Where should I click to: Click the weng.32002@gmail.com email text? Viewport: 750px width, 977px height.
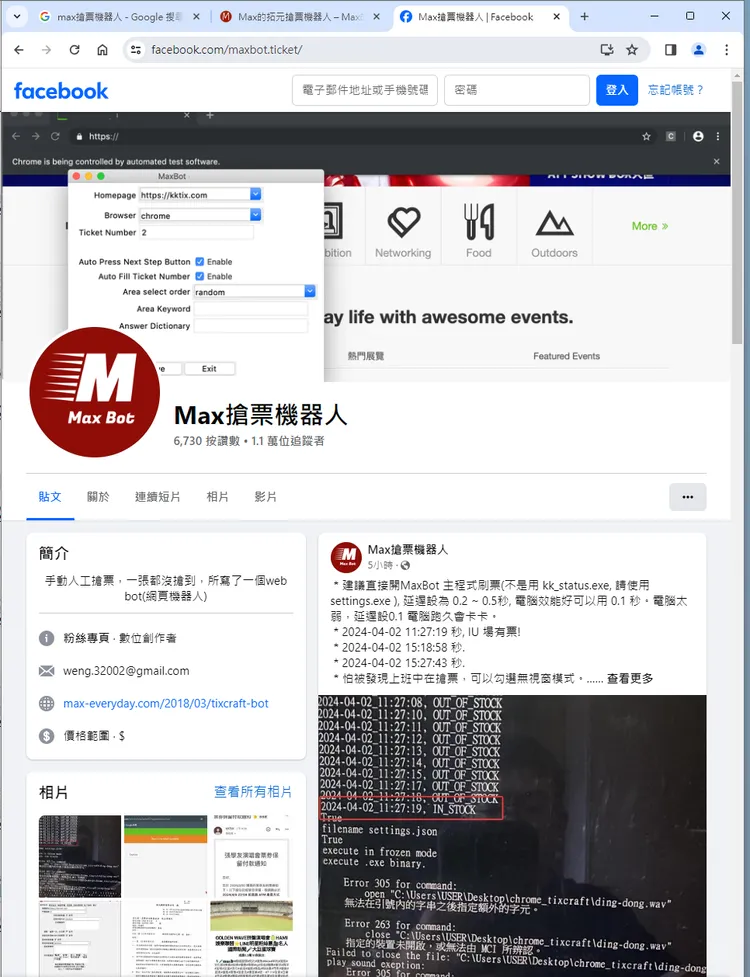(126, 671)
